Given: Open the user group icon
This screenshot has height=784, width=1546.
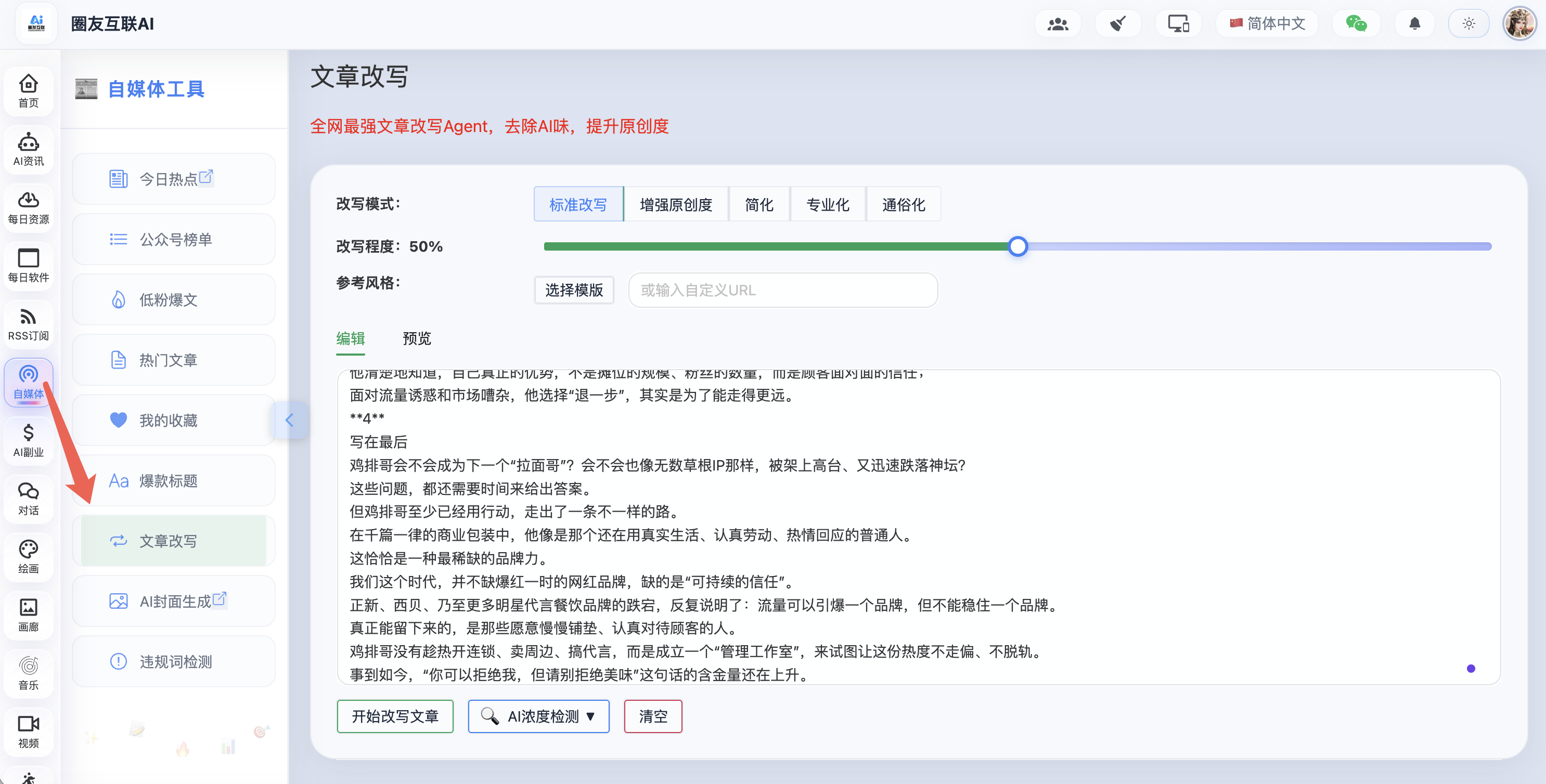Looking at the screenshot, I should [1058, 24].
